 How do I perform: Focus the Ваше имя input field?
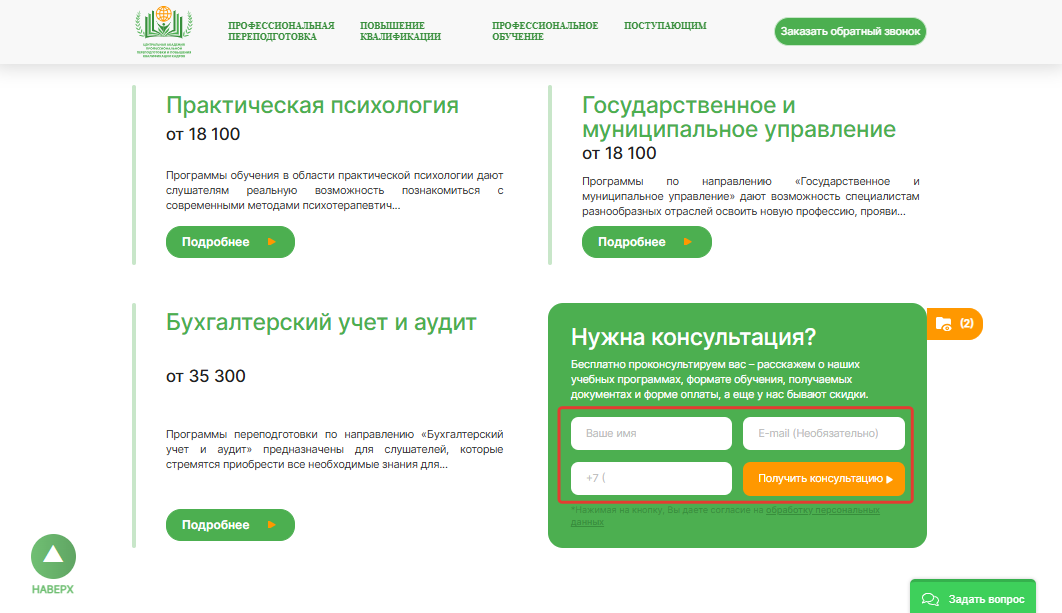point(652,433)
